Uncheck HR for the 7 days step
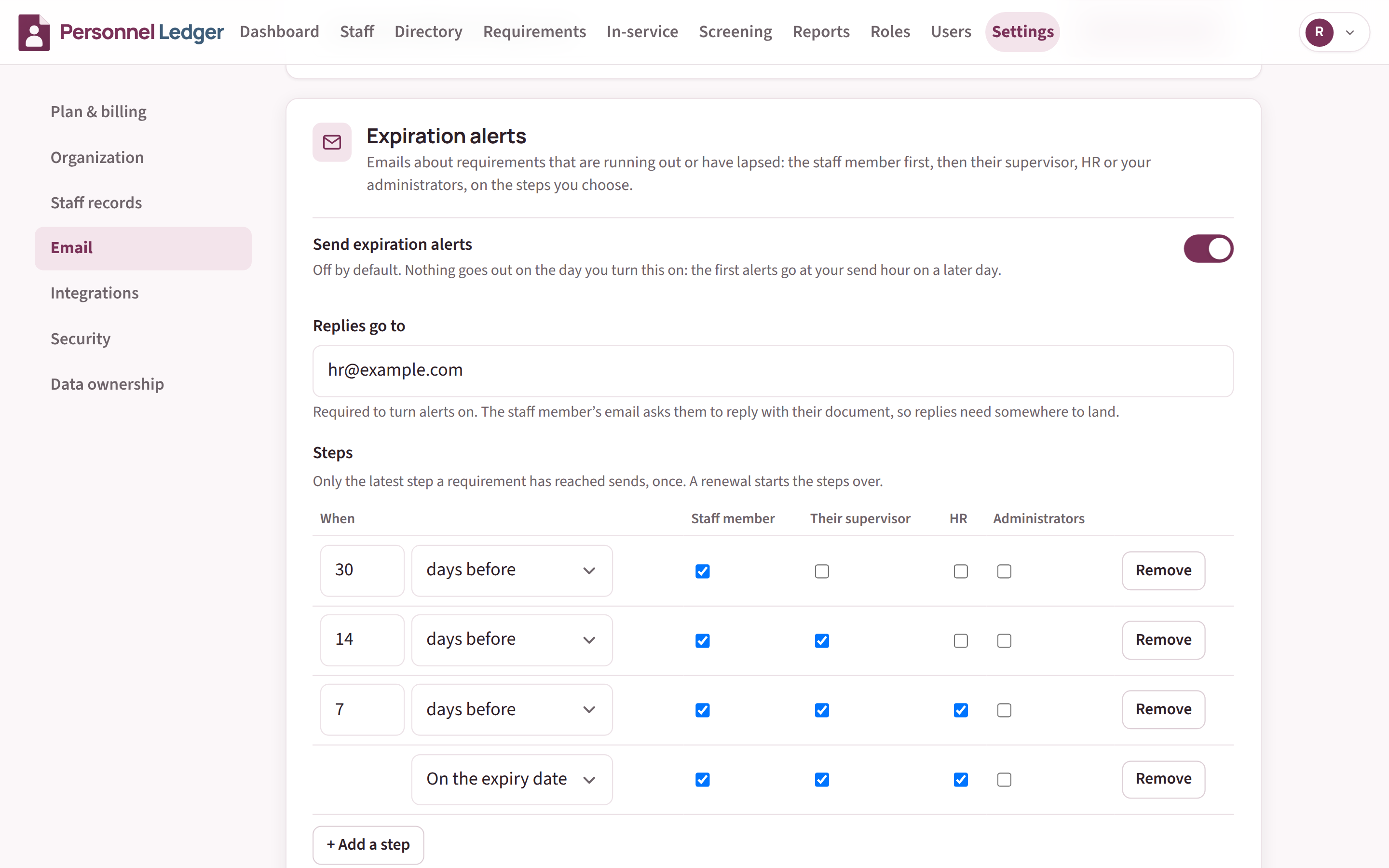The image size is (1389, 868). pyautogui.click(x=961, y=710)
